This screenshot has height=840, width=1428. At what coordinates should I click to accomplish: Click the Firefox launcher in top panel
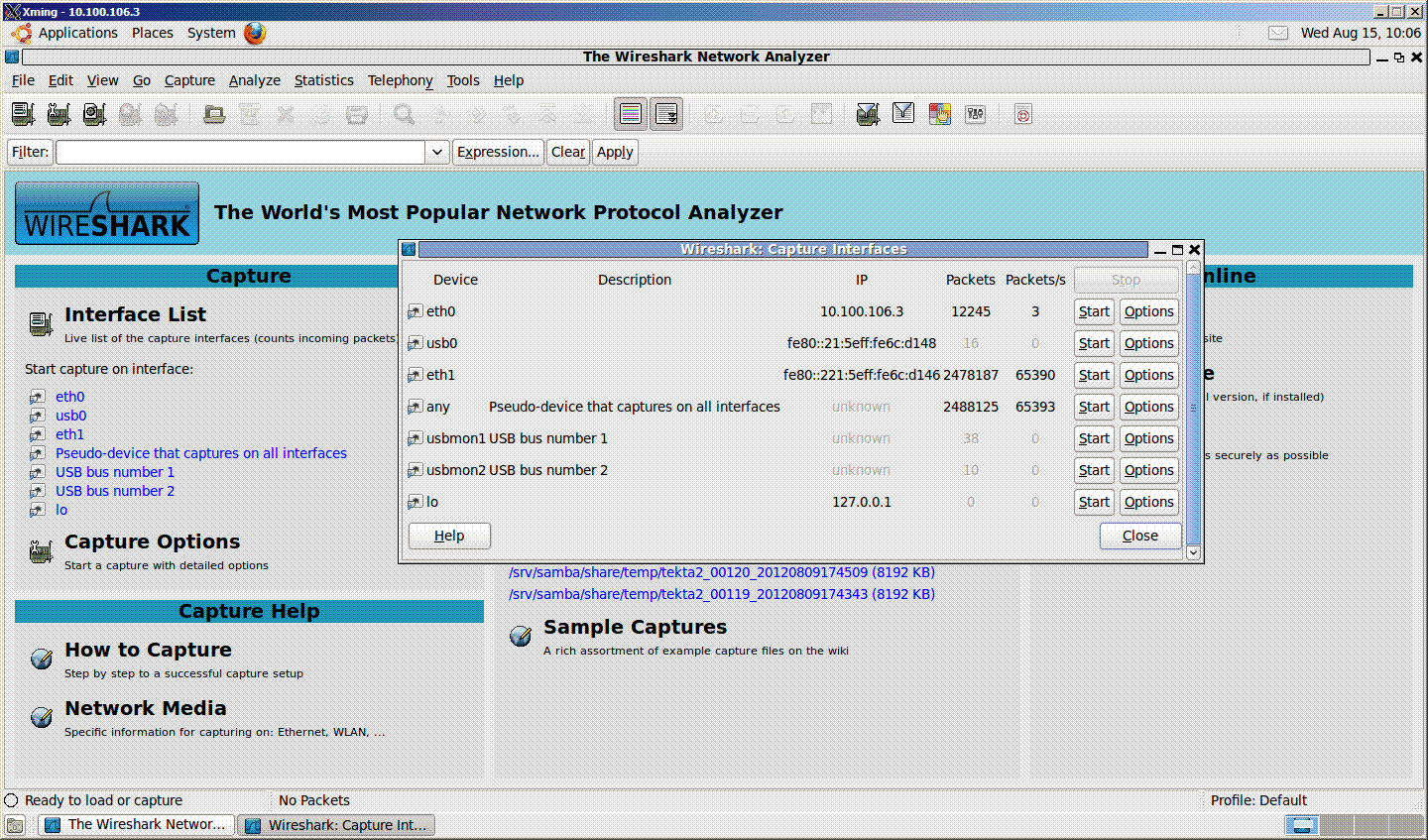[255, 33]
